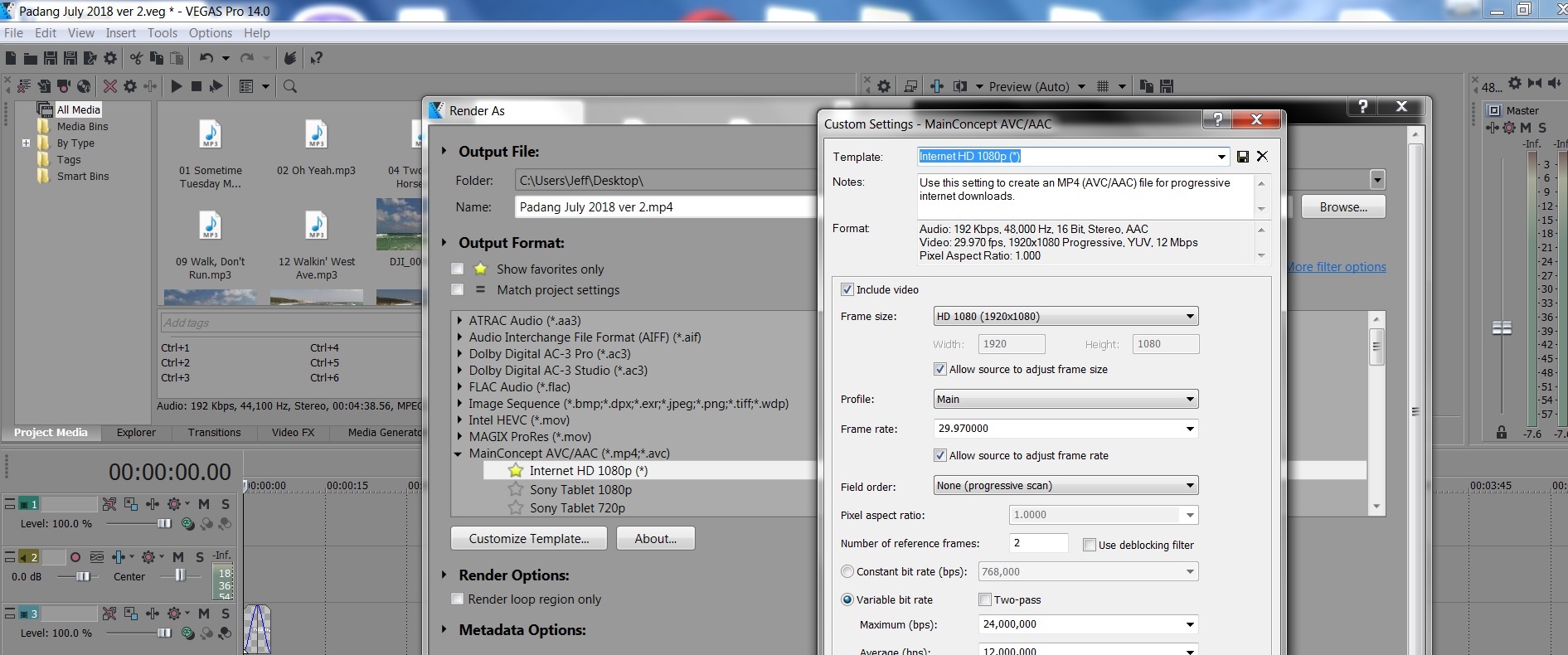Open the Tools menu
Image resolution: width=1568 pixels, height=655 pixels.
[163, 33]
